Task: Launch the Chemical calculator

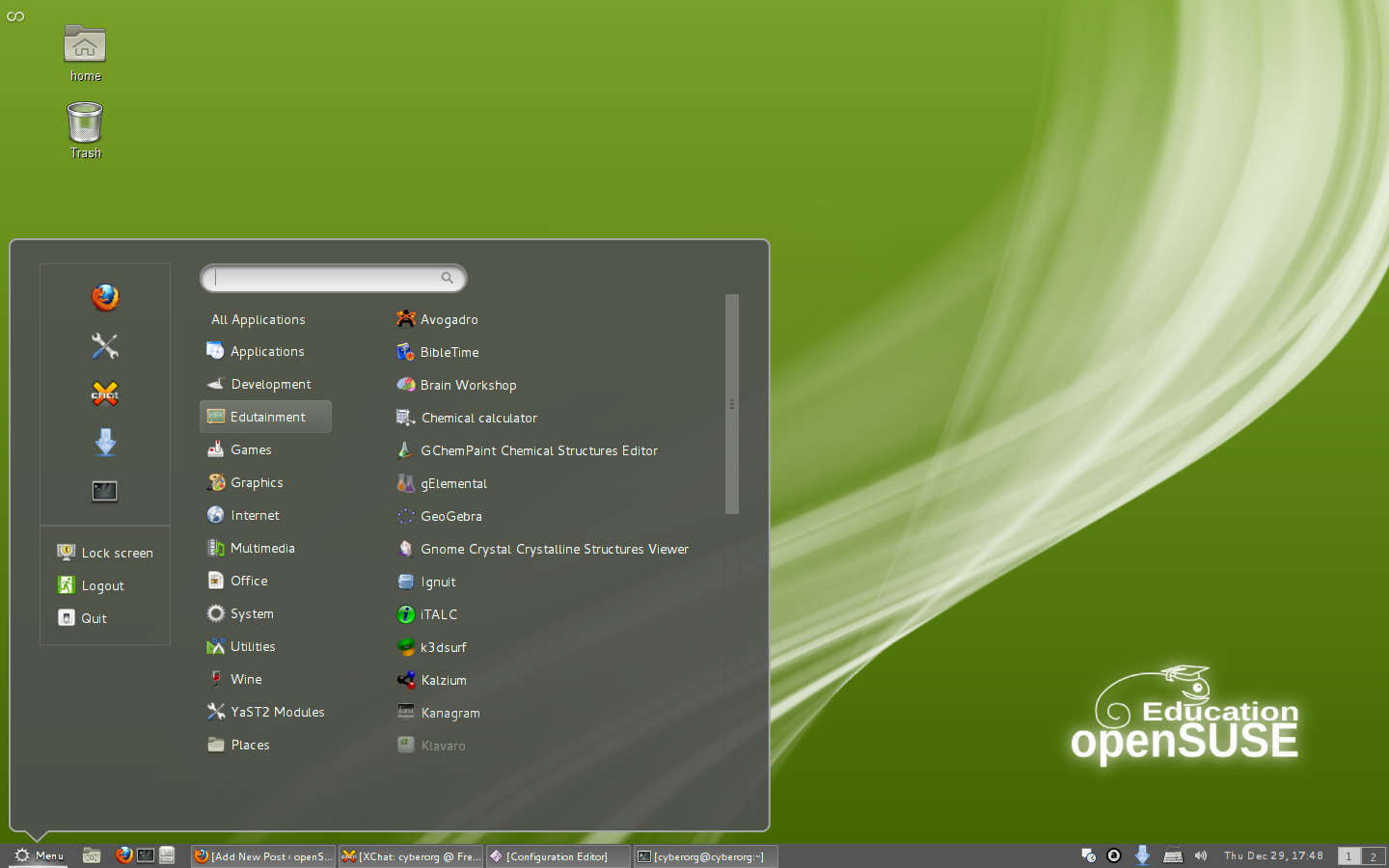Action: [467, 418]
